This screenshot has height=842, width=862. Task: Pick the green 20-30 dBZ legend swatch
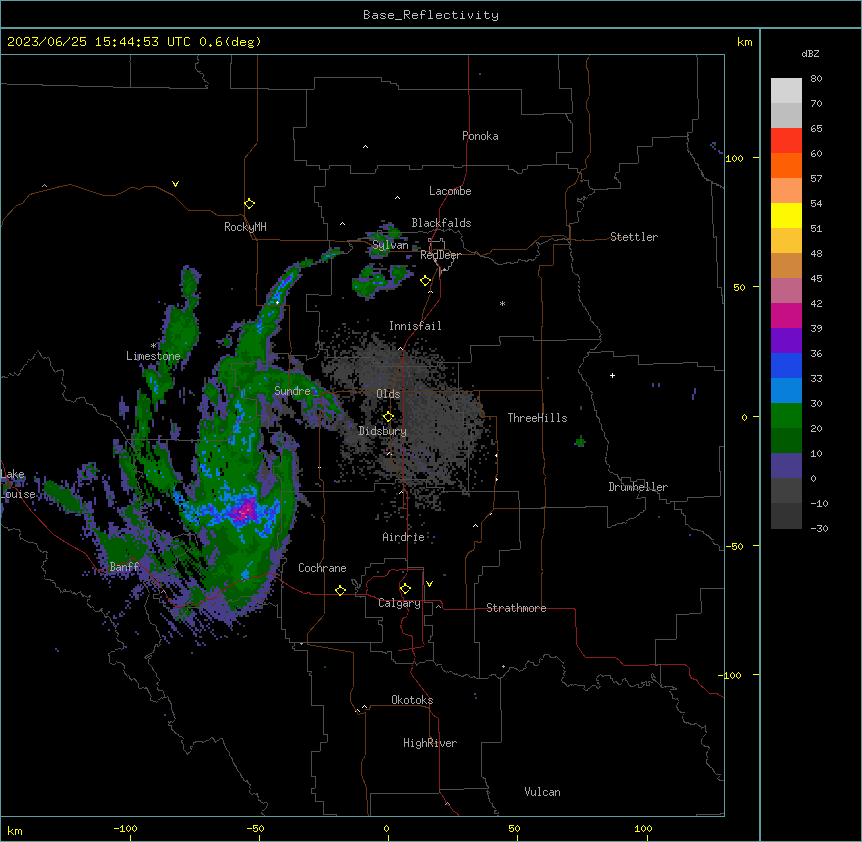(x=786, y=416)
